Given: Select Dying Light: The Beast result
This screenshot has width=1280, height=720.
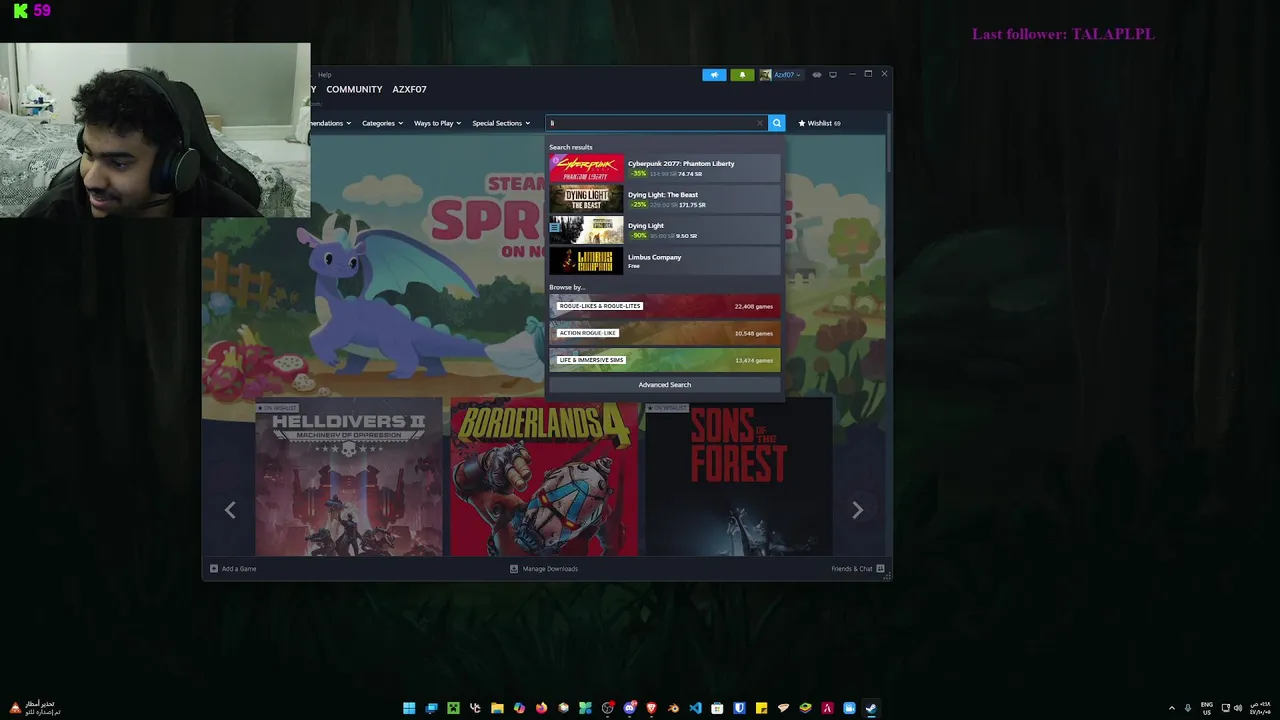Looking at the screenshot, I should coord(664,199).
